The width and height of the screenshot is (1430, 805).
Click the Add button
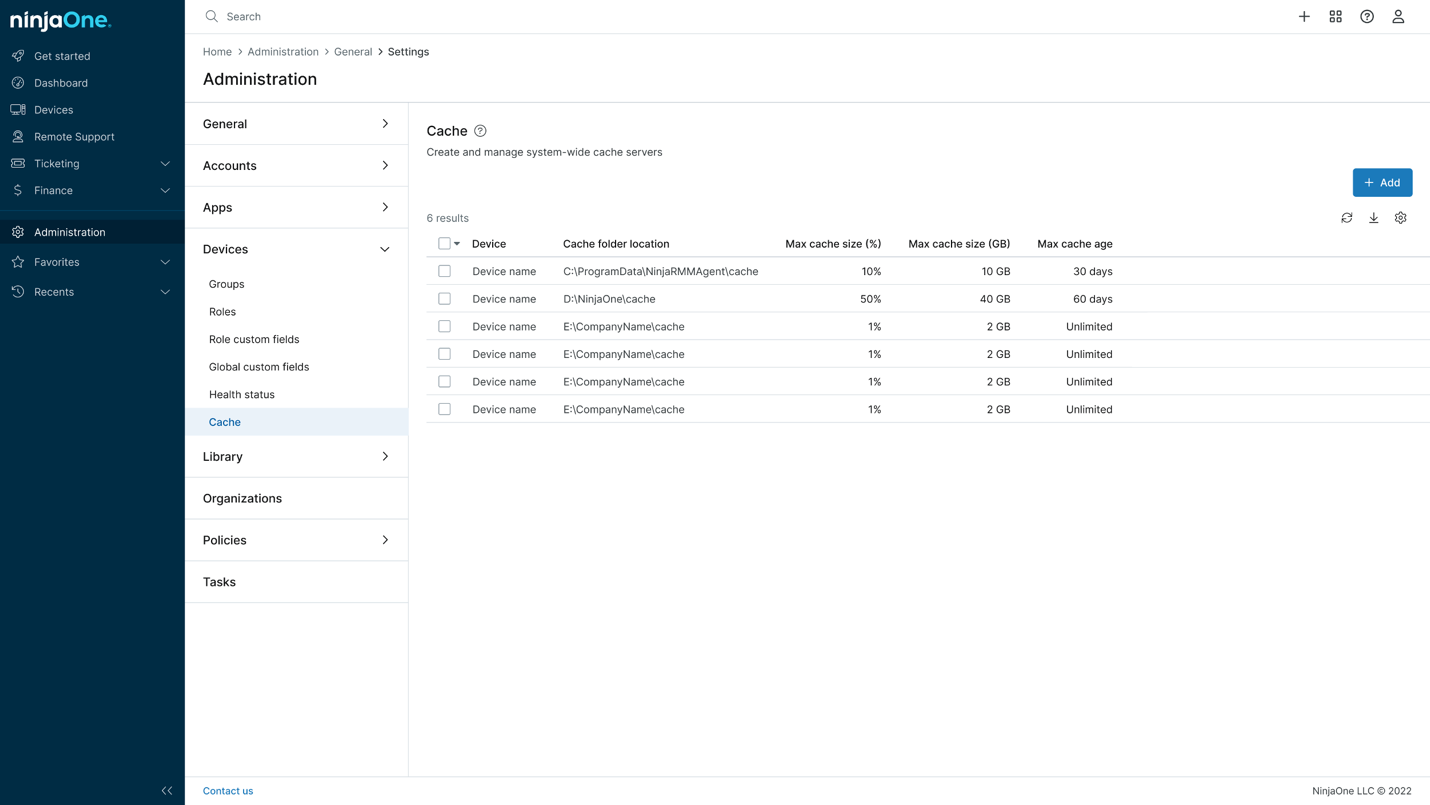pos(1382,183)
